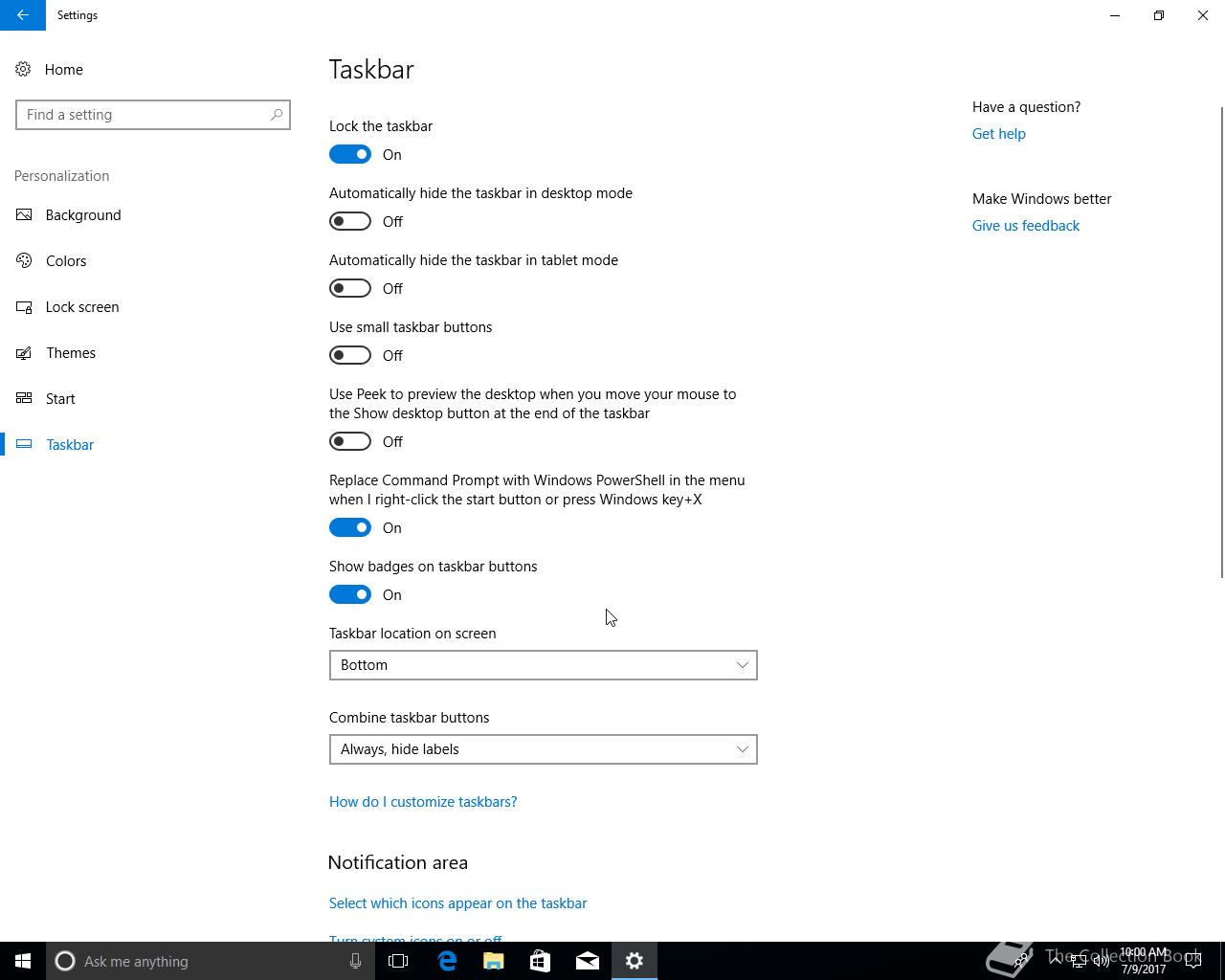Open Task View from the taskbar
Viewport: 1225px width, 980px height.
click(x=398, y=961)
